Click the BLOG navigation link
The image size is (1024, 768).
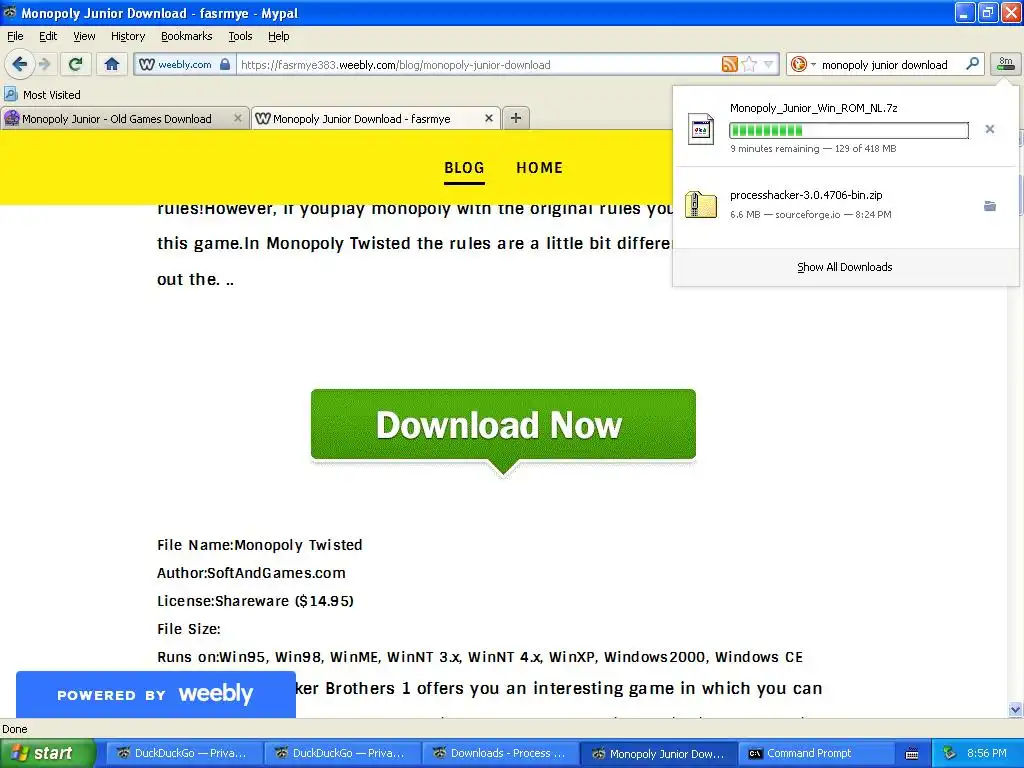pos(464,168)
